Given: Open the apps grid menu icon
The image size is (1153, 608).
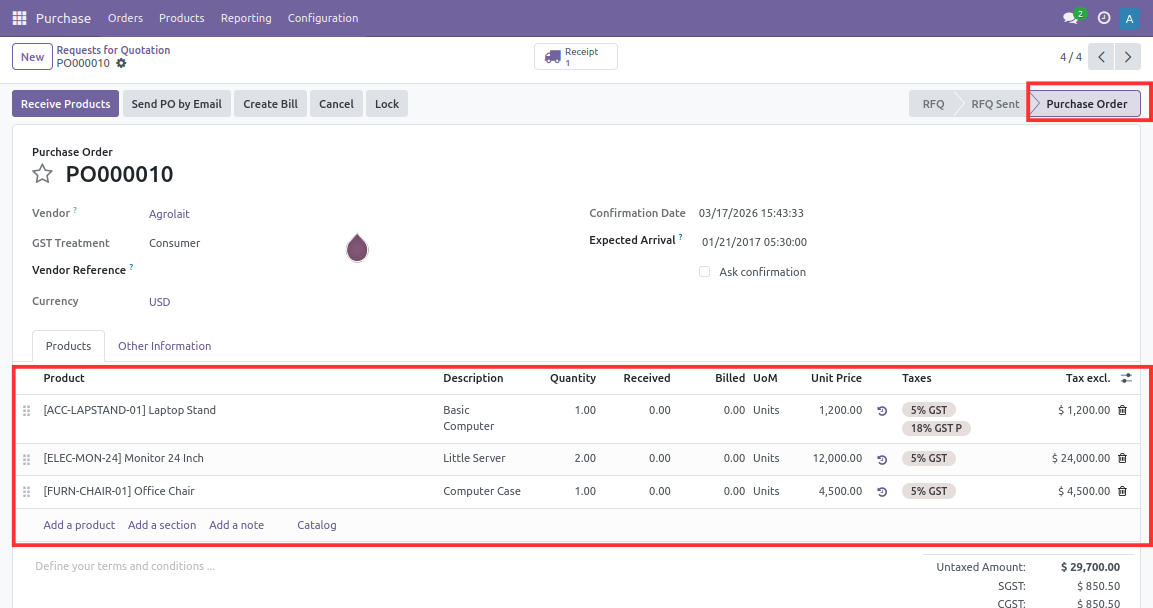Looking at the screenshot, I should [20, 18].
